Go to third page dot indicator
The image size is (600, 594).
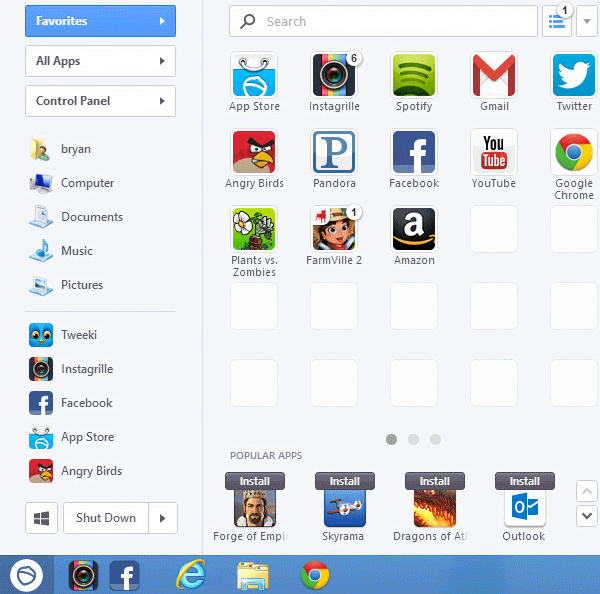[437, 439]
